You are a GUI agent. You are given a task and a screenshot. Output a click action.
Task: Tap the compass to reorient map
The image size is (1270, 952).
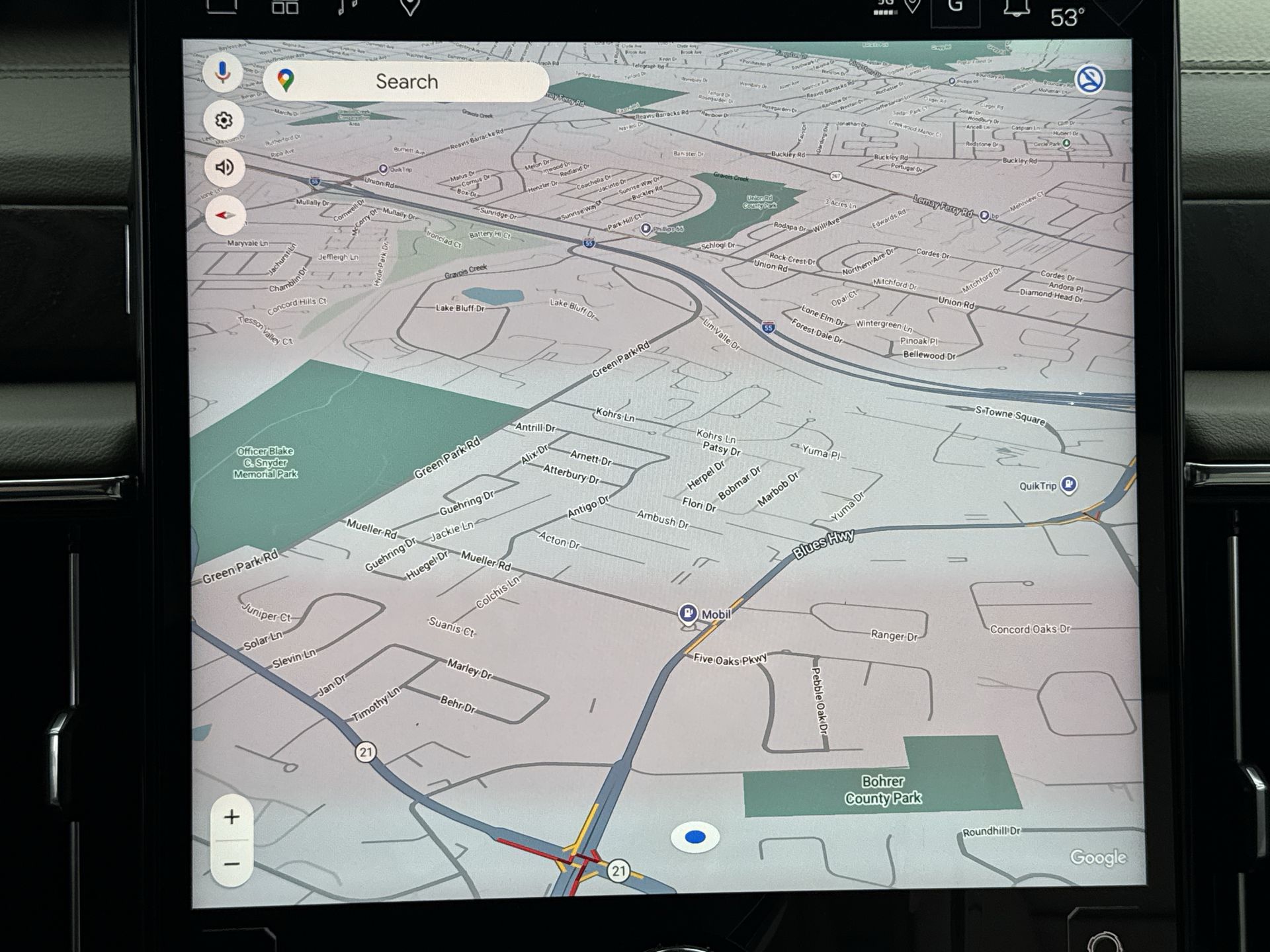pyautogui.click(x=225, y=216)
